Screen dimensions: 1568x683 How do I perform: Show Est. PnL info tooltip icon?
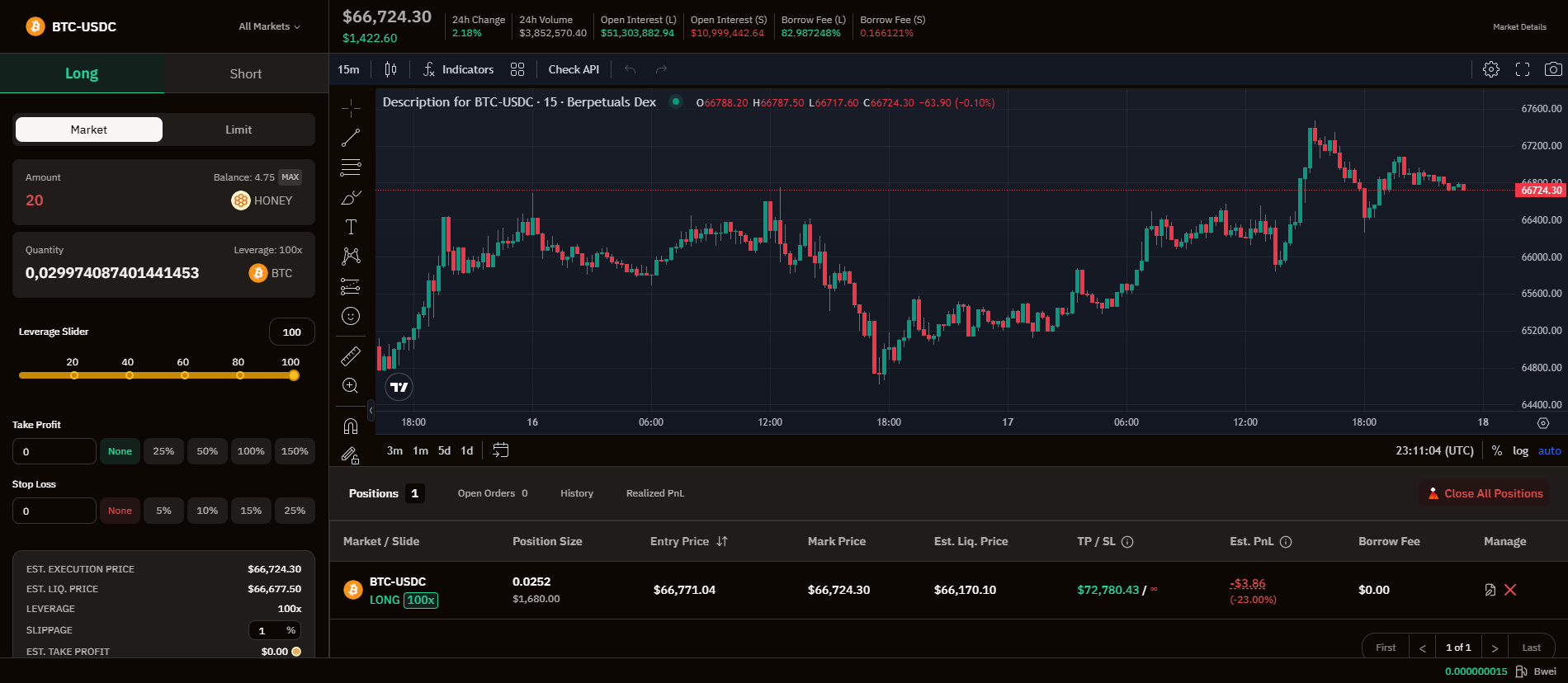[1286, 542]
